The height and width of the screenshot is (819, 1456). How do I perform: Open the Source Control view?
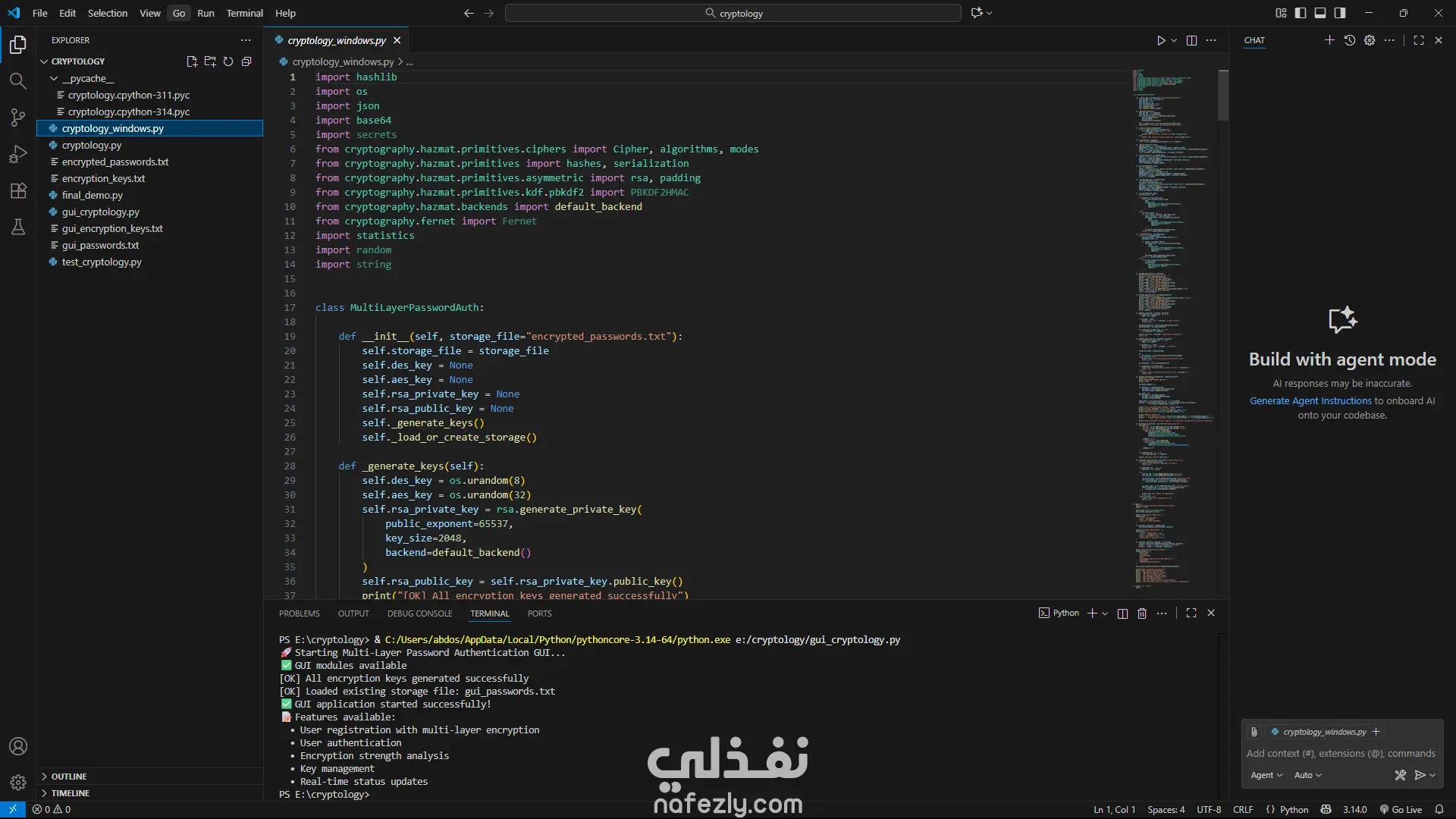[x=18, y=118]
